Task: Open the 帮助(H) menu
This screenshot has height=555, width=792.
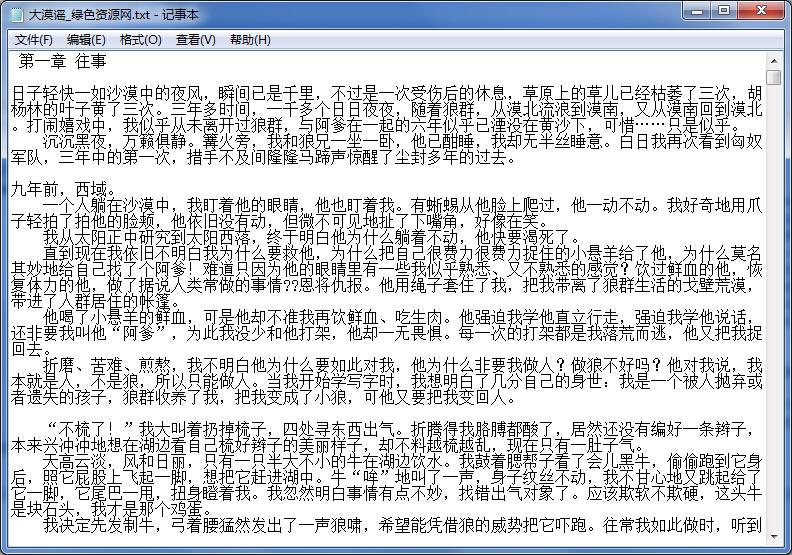Action: click(x=250, y=40)
